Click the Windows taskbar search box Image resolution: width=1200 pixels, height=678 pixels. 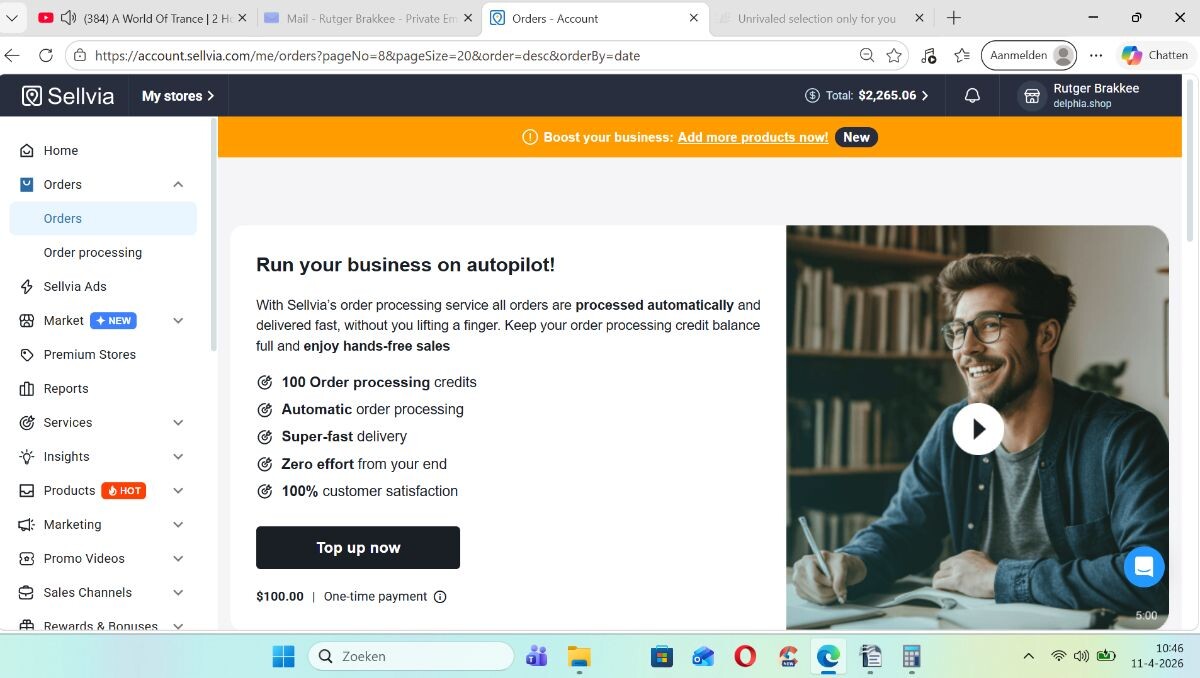click(x=411, y=656)
